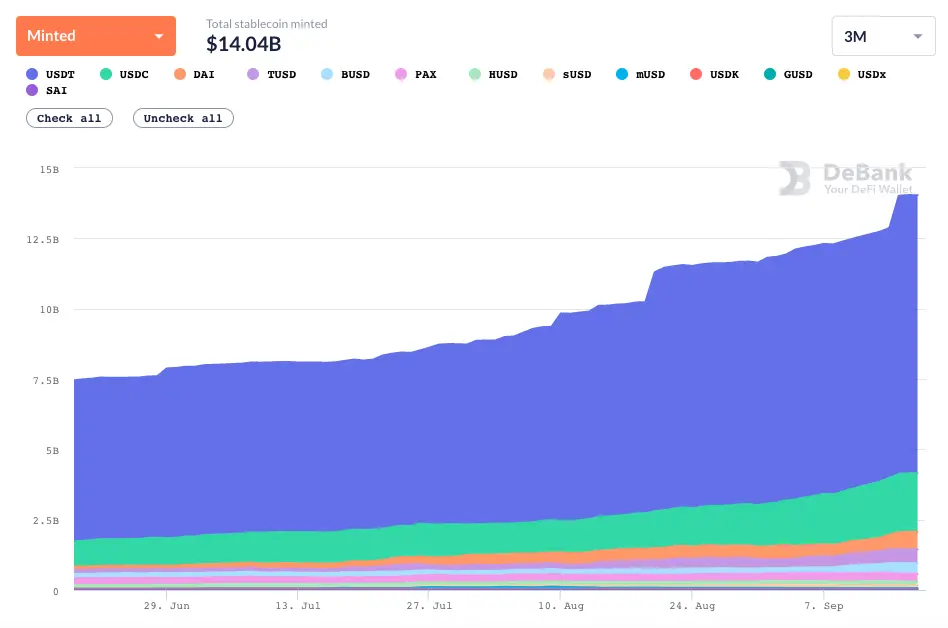Click the USDx legend label
This screenshot has height=628, width=948.
[872, 74]
